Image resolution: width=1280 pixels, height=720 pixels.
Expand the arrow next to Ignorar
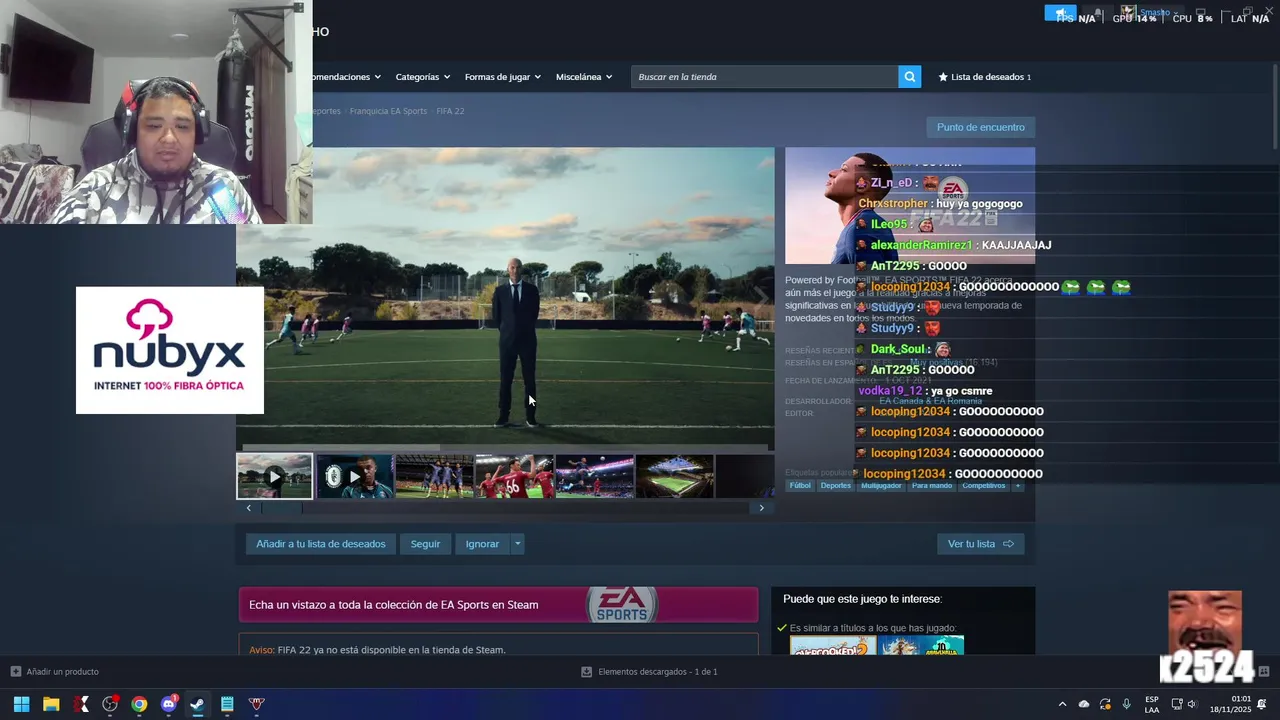[517, 544]
